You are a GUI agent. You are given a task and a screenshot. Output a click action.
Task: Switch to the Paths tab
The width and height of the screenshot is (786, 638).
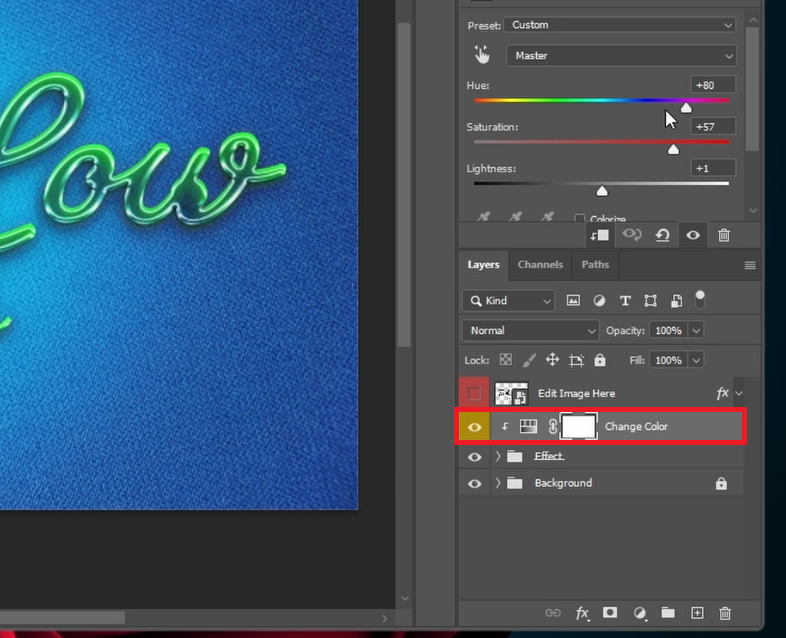tap(595, 265)
